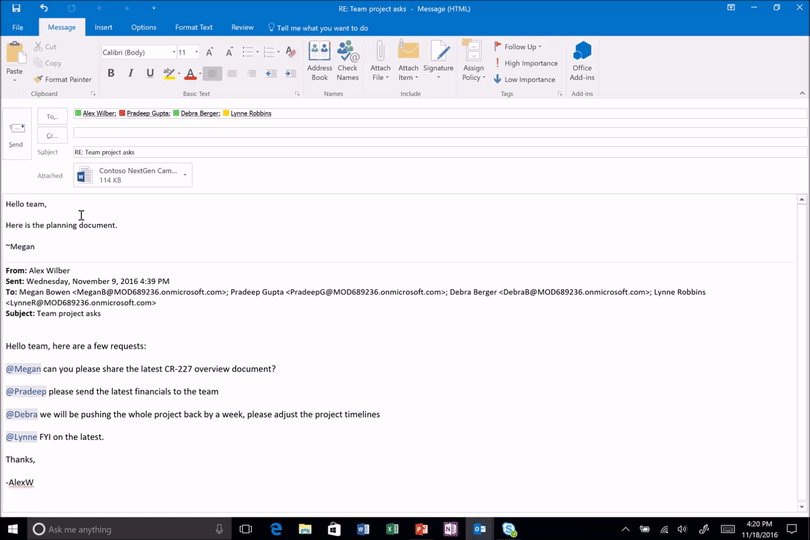Open Office Add-ins

(582, 61)
